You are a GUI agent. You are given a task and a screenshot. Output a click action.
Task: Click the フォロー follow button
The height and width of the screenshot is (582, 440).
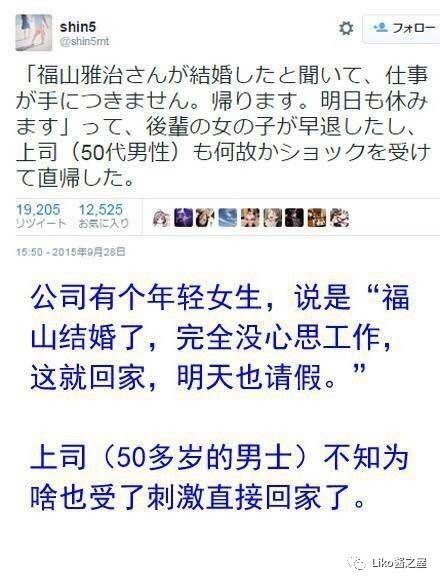click(402, 29)
